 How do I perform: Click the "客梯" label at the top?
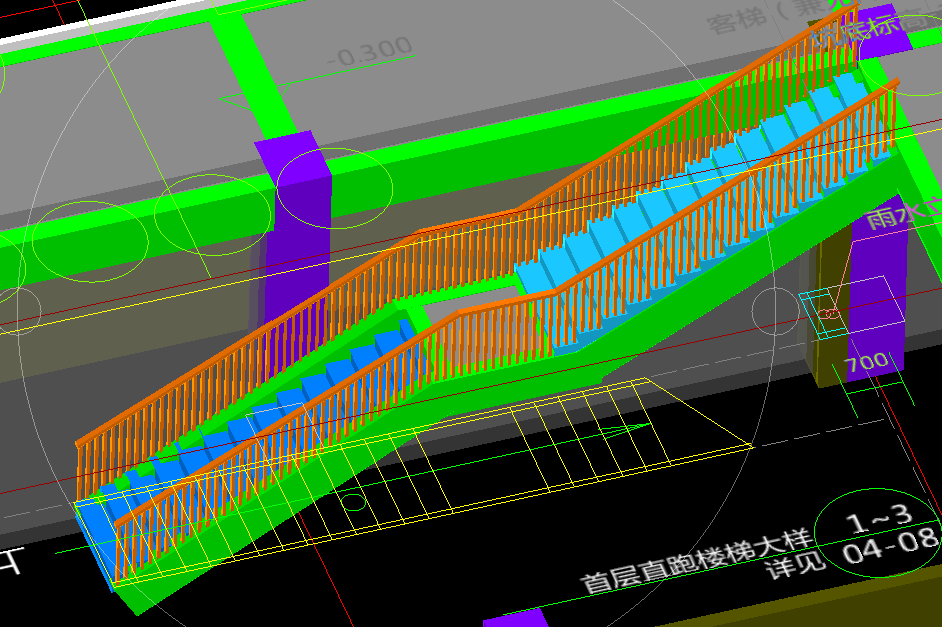click(x=737, y=21)
